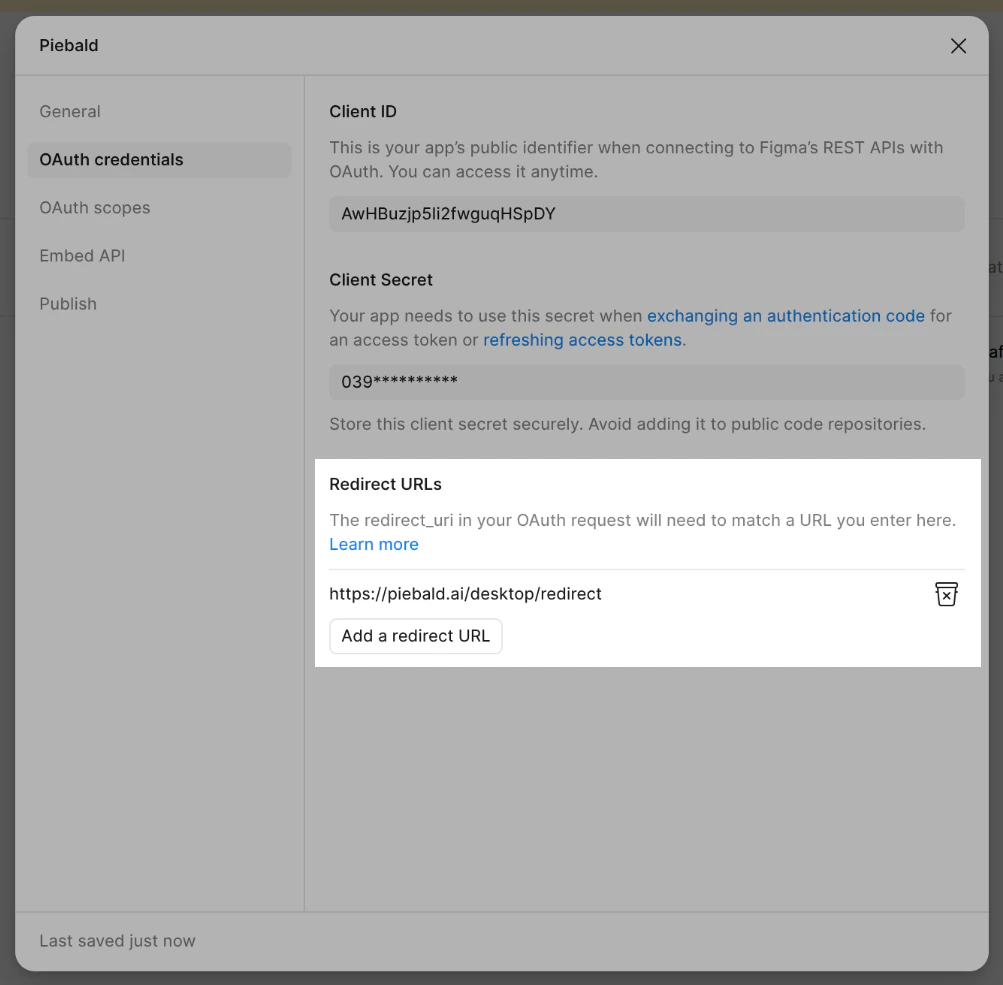Open refreshing access tokens link
Viewport: 1003px width, 985px height.
pyautogui.click(x=582, y=340)
